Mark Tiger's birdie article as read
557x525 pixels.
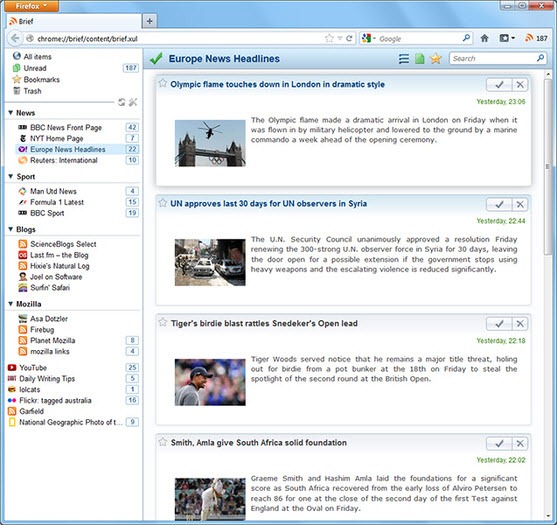(x=499, y=324)
